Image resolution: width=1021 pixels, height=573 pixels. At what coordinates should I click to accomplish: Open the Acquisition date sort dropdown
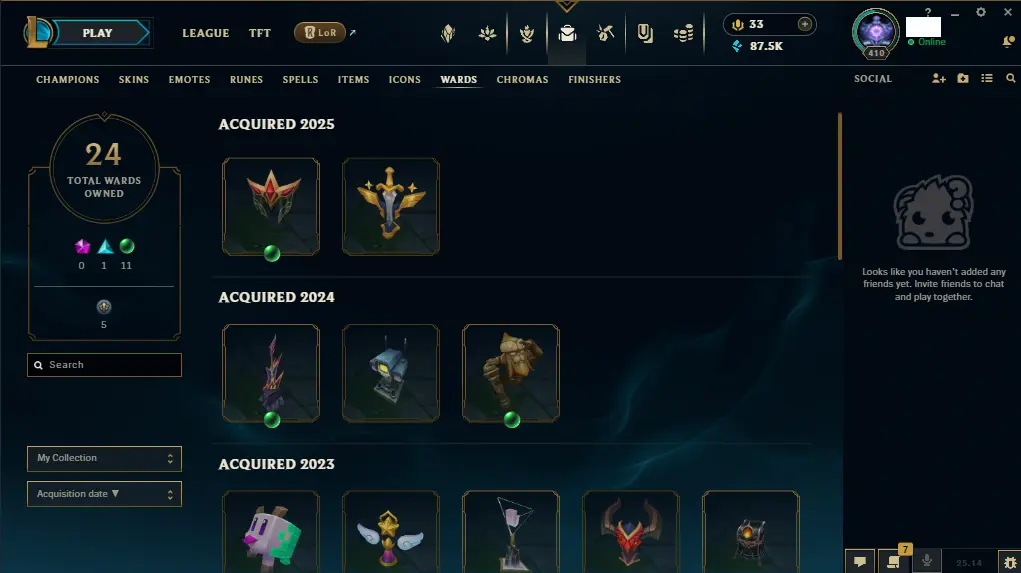104,494
